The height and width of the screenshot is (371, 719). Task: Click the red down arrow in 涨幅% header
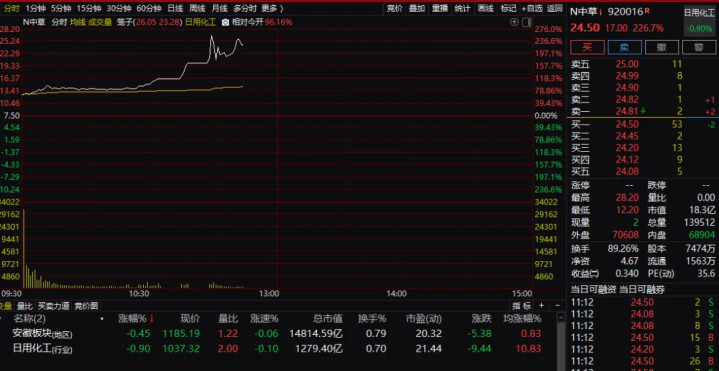[x=152, y=318]
